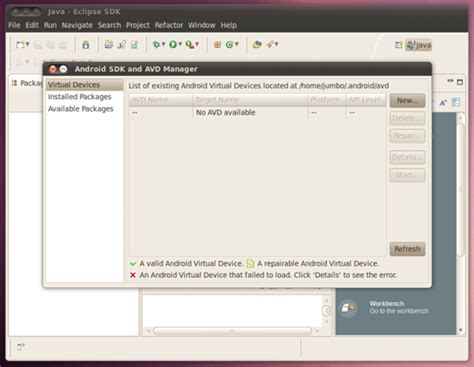Expand the External Tools dropdown arrow

[197, 44]
